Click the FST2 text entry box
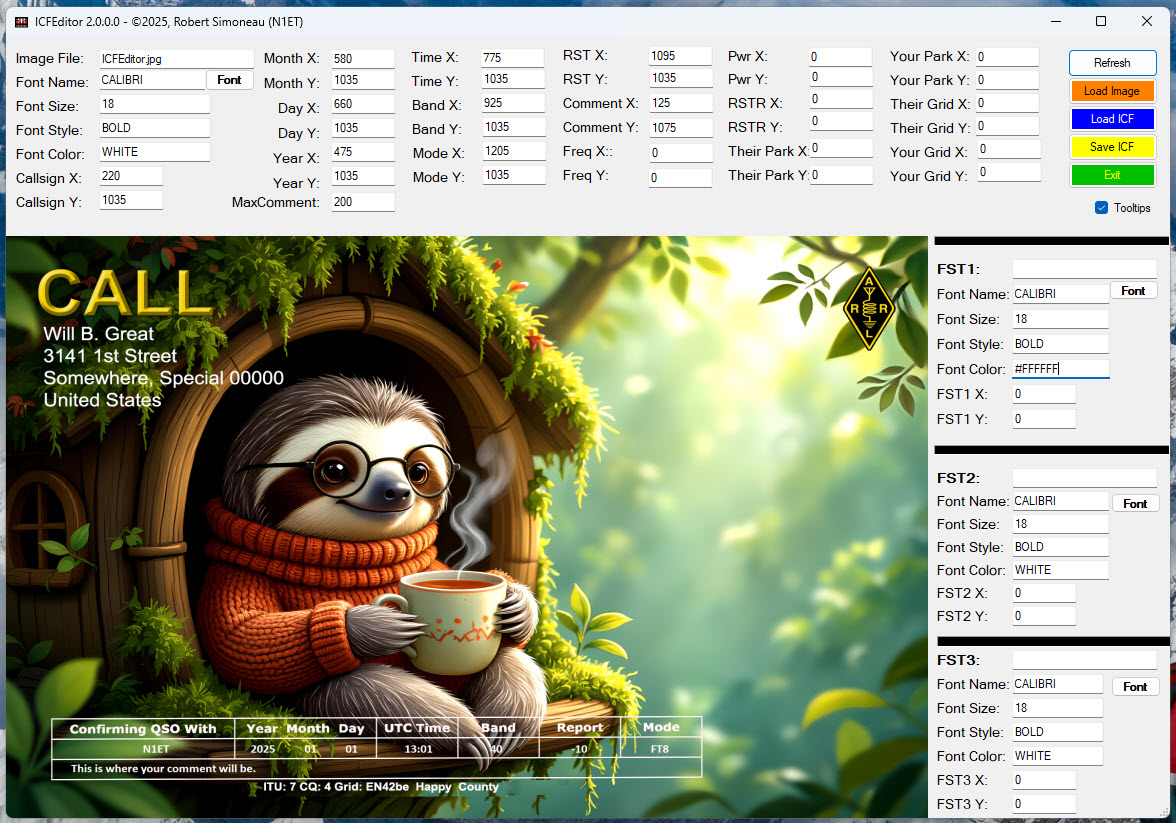Viewport: 1176px width, 823px height. coord(1084,478)
